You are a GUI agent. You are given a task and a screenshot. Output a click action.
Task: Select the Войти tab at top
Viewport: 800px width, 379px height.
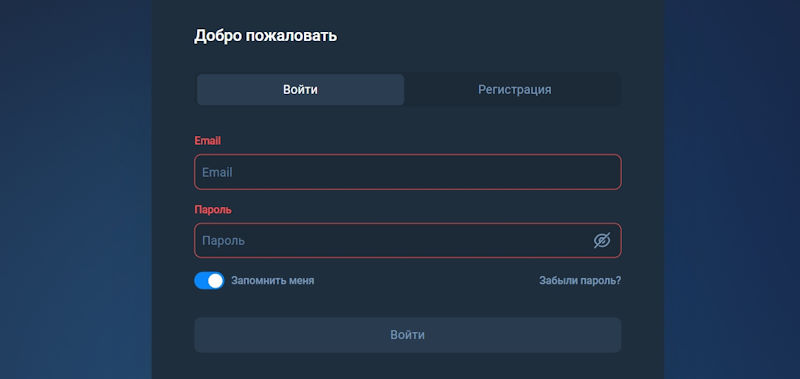pos(301,90)
